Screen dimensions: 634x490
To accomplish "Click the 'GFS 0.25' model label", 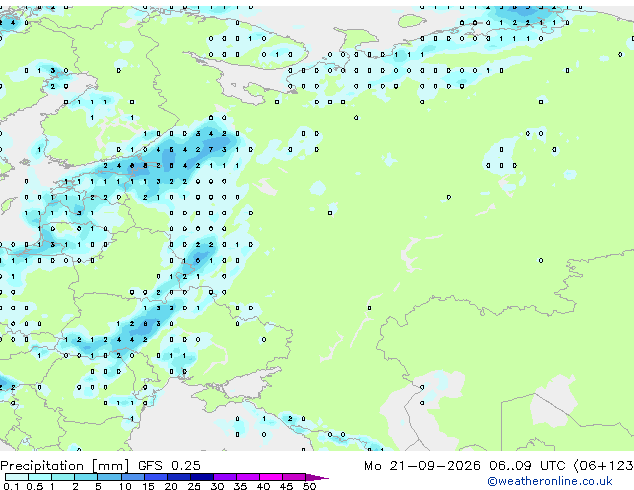I will (x=169, y=466).
